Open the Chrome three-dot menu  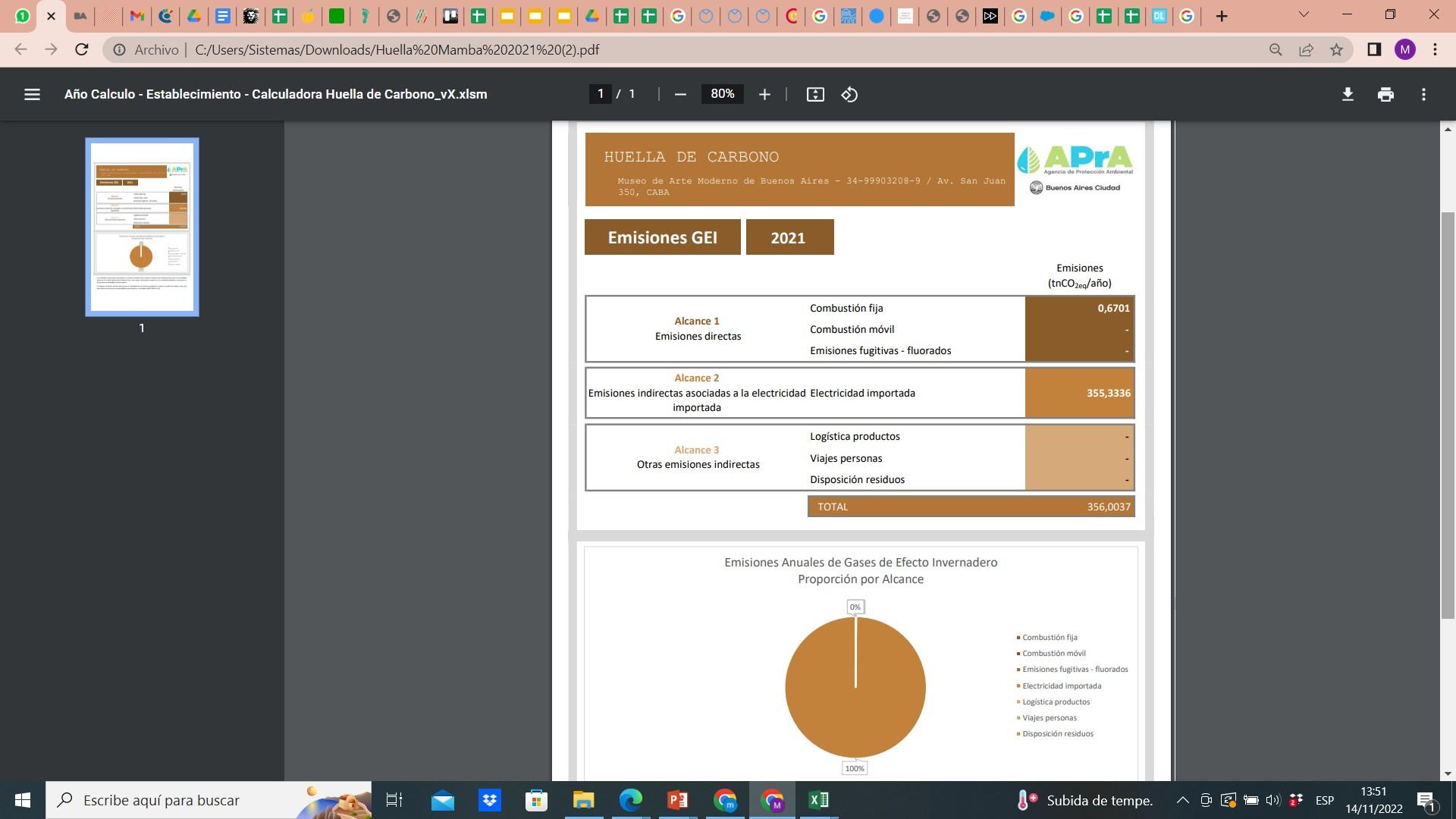click(x=1435, y=50)
